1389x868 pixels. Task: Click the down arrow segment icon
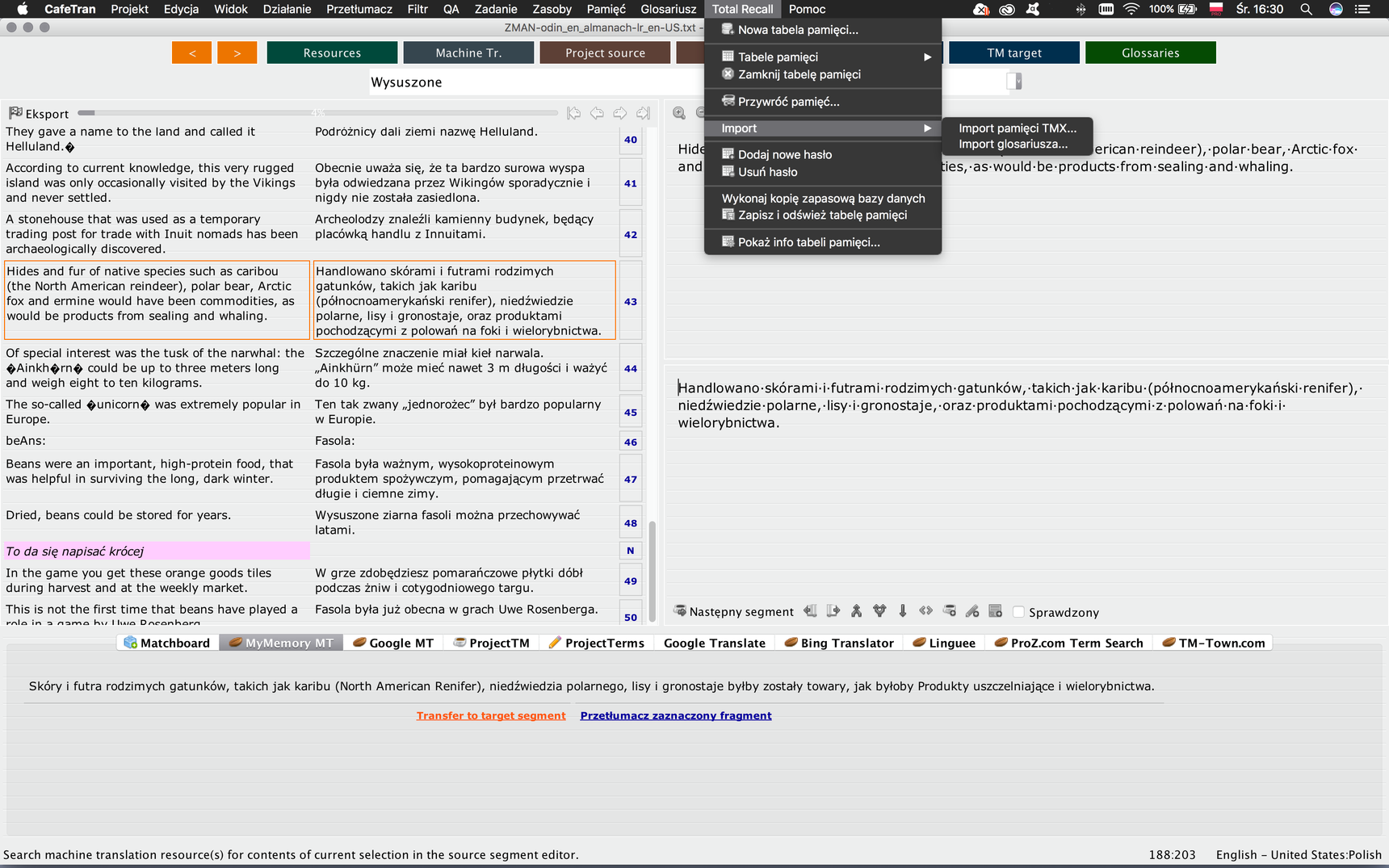point(903,611)
